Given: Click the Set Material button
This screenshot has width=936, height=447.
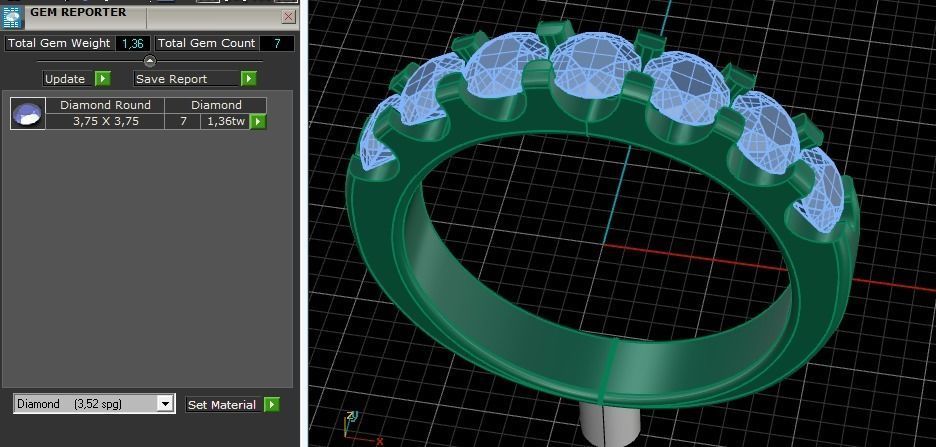Looking at the screenshot, I should [x=224, y=405].
